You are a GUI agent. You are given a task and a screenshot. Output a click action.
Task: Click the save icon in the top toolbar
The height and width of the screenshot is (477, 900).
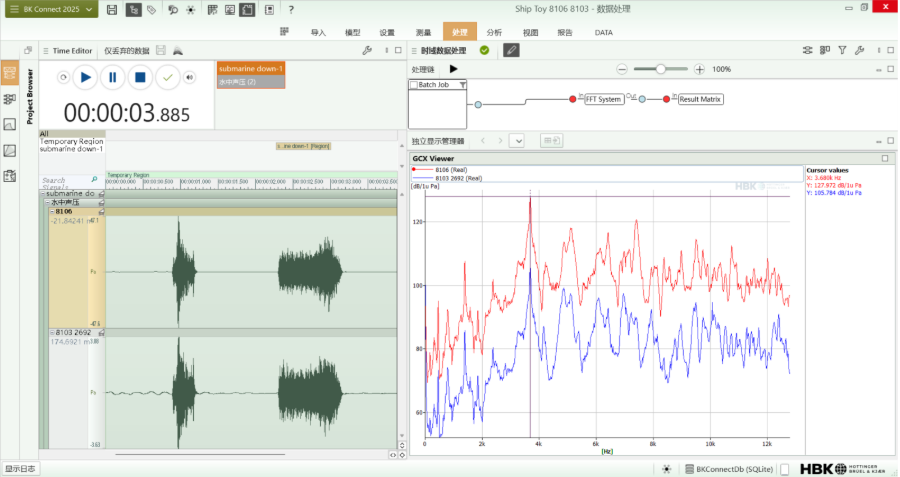(111, 10)
